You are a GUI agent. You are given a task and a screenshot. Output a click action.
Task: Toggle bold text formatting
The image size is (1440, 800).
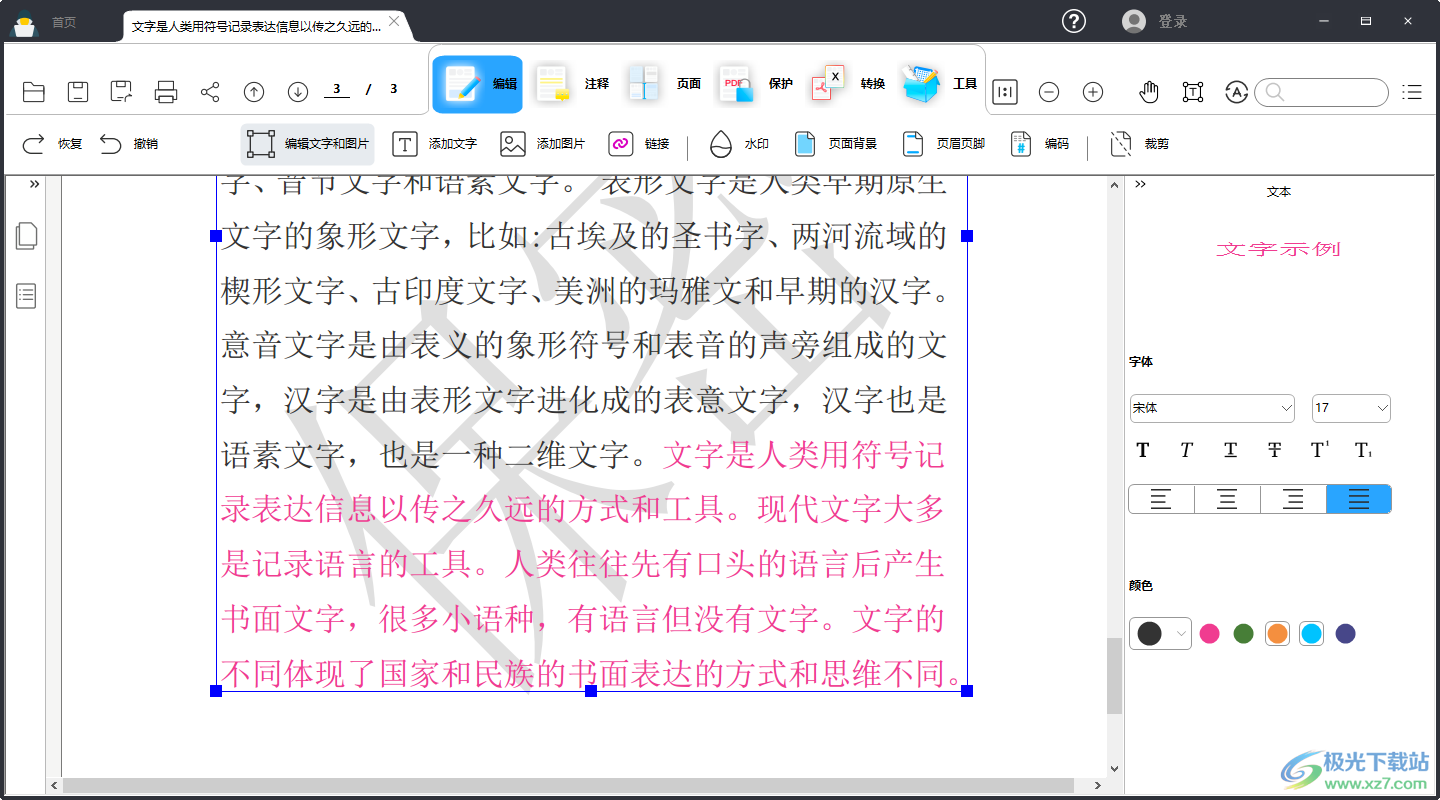point(1143,450)
